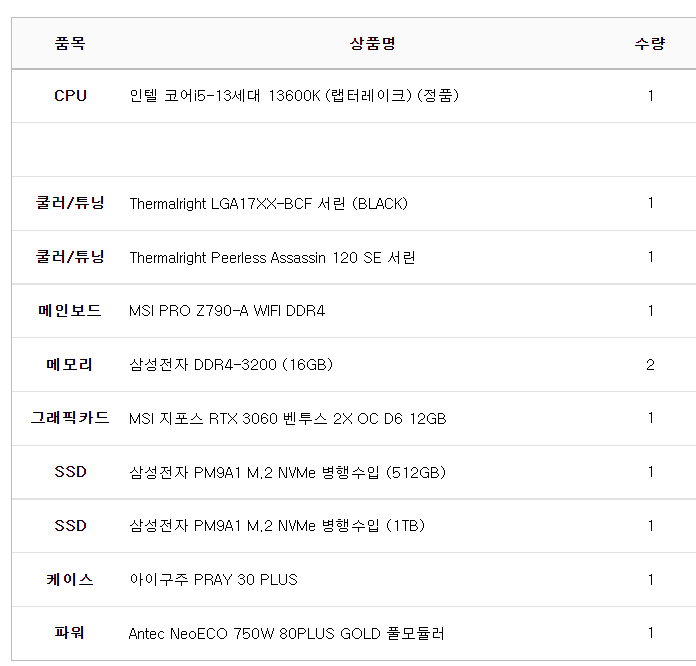Click the 상품명 column header

click(x=372, y=44)
